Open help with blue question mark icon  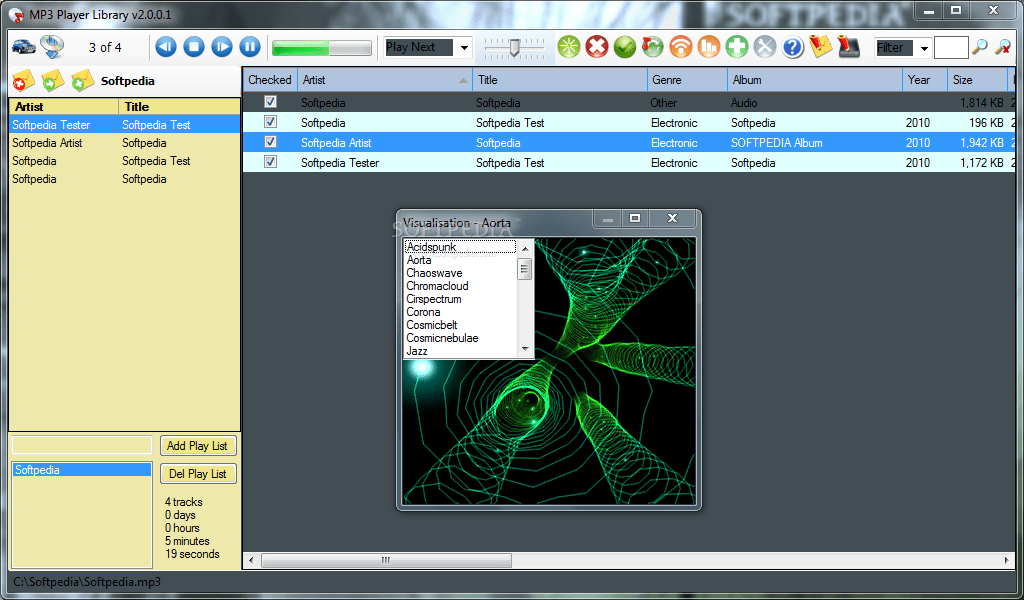click(793, 47)
